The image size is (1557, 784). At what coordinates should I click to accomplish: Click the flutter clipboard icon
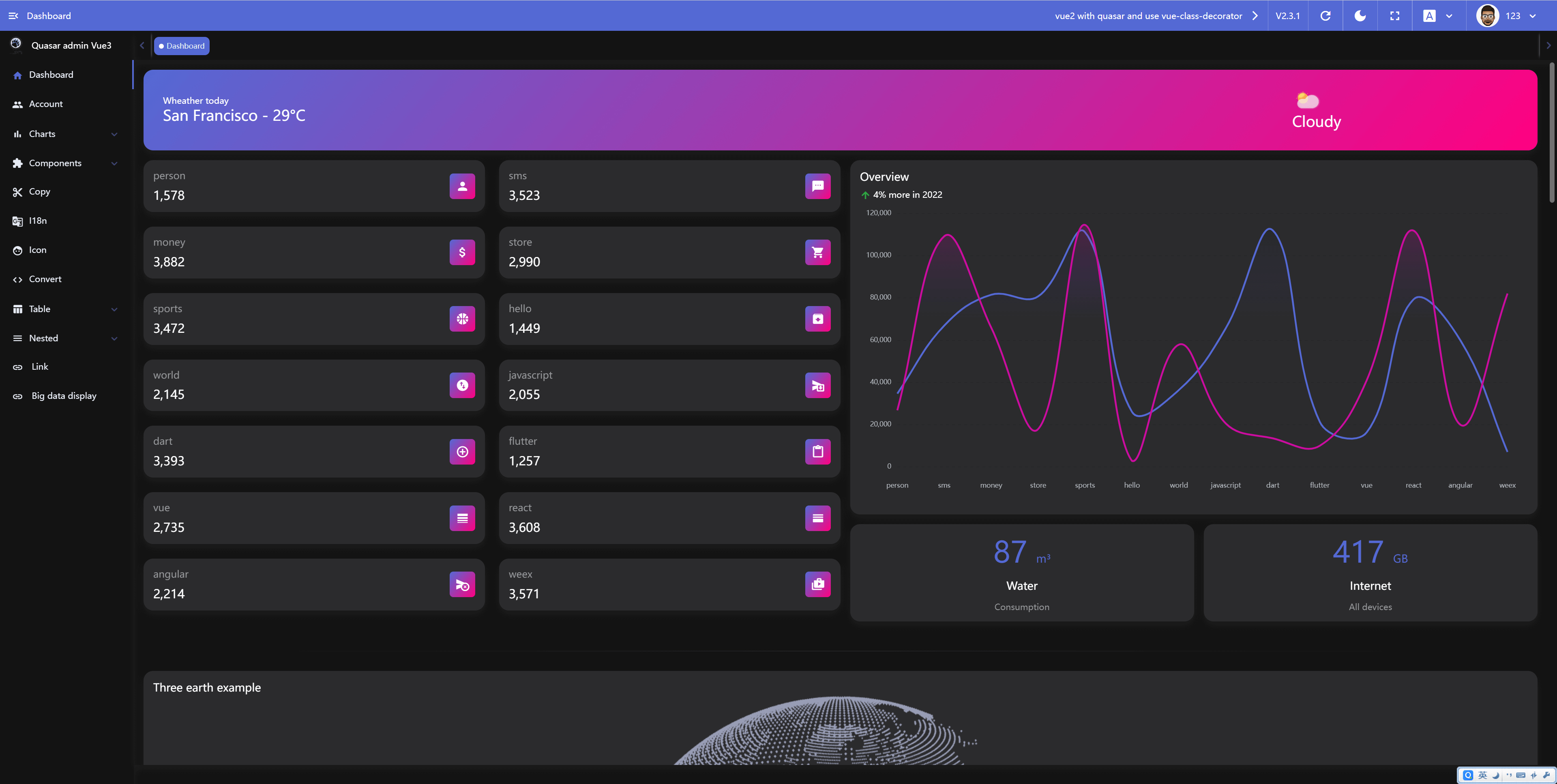[x=817, y=452]
